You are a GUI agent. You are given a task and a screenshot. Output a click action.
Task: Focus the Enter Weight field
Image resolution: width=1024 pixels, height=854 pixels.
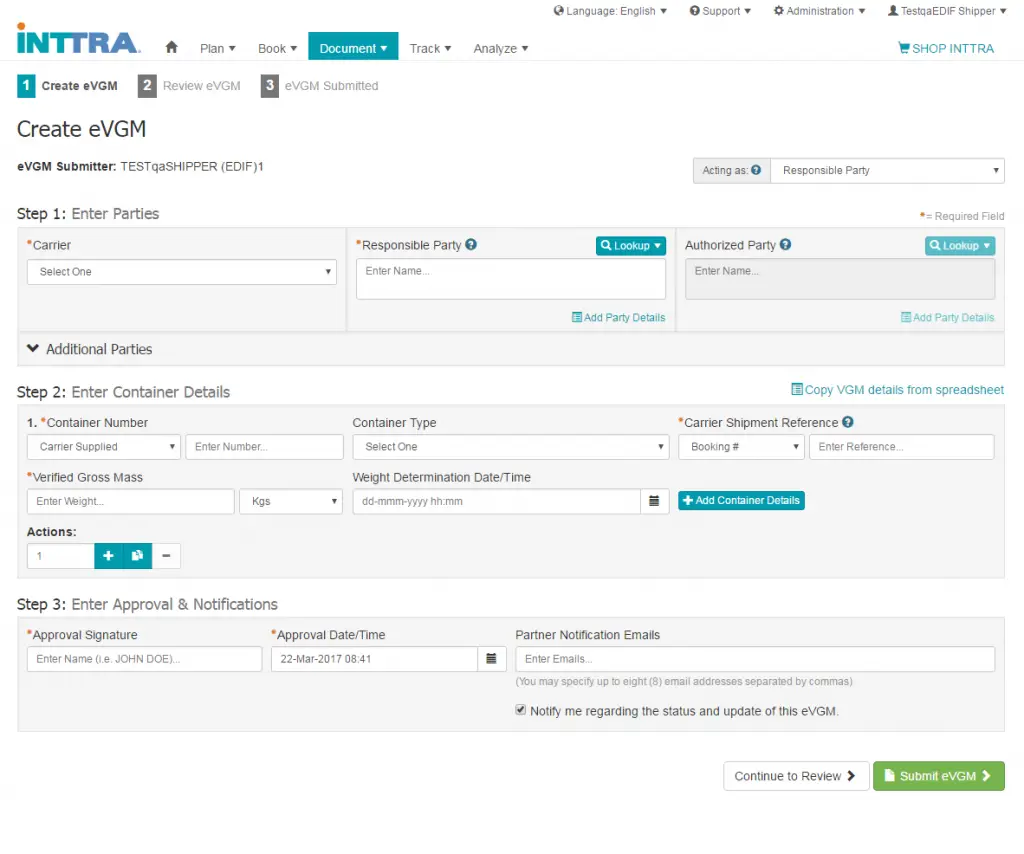click(131, 501)
